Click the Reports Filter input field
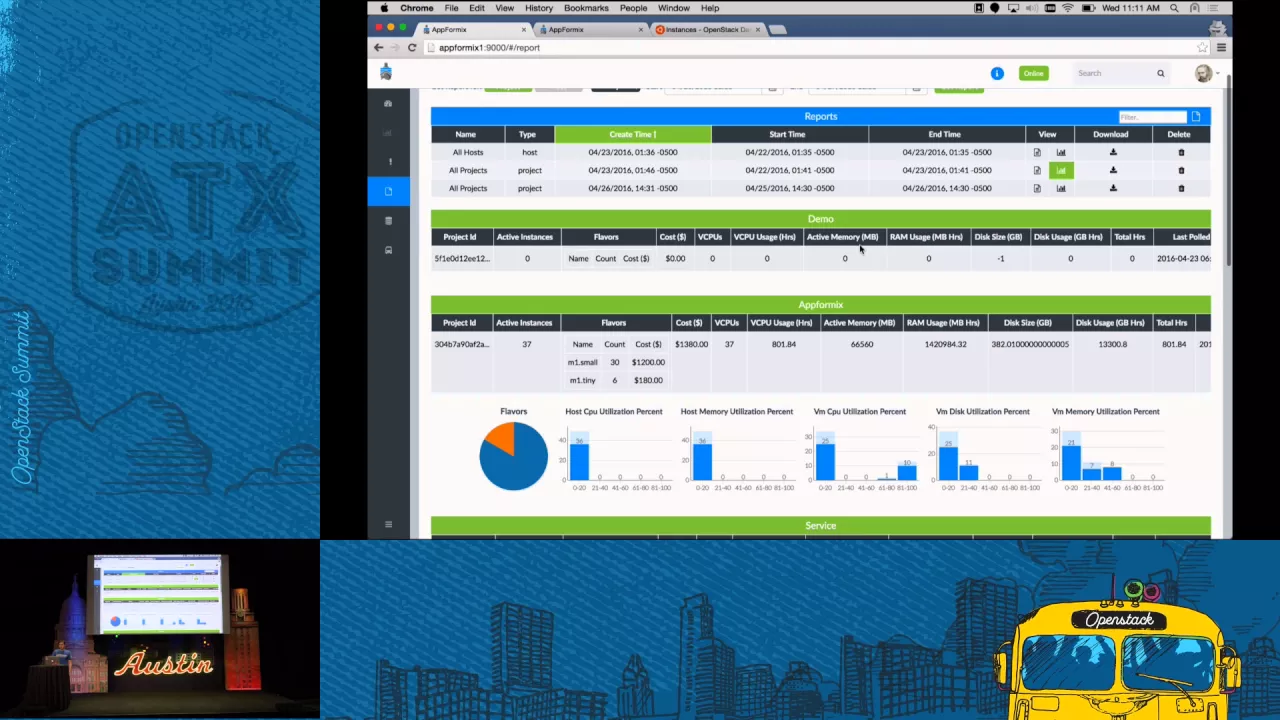Viewport: 1280px width, 720px height. 1151,117
